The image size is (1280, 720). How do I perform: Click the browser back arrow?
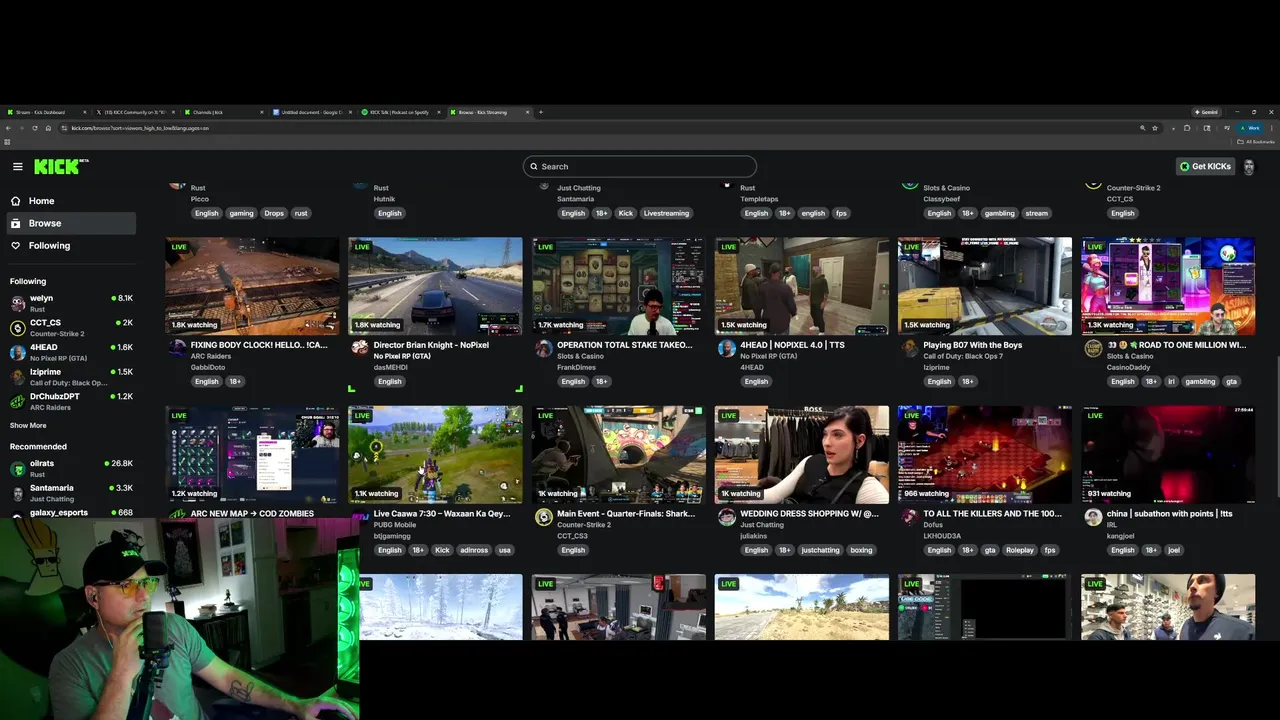pos(8,128)
